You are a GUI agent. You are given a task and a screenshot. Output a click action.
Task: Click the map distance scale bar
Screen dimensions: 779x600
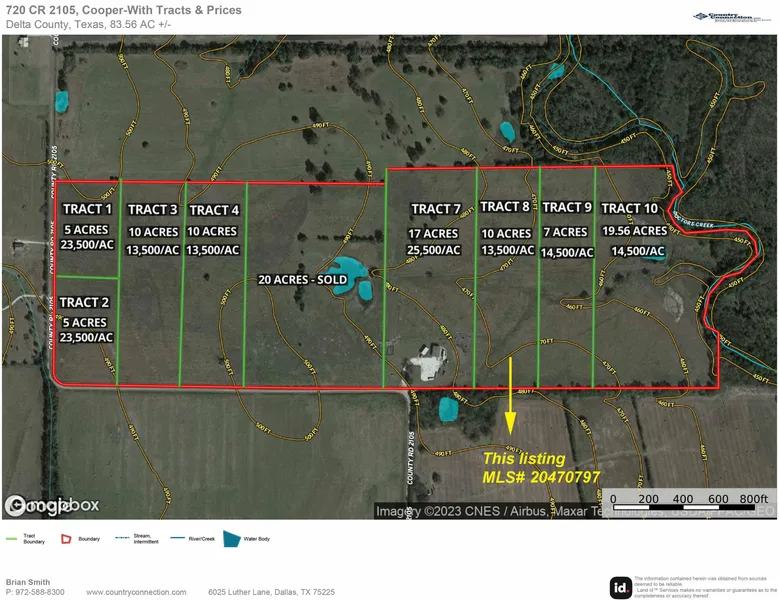point(692,498)
